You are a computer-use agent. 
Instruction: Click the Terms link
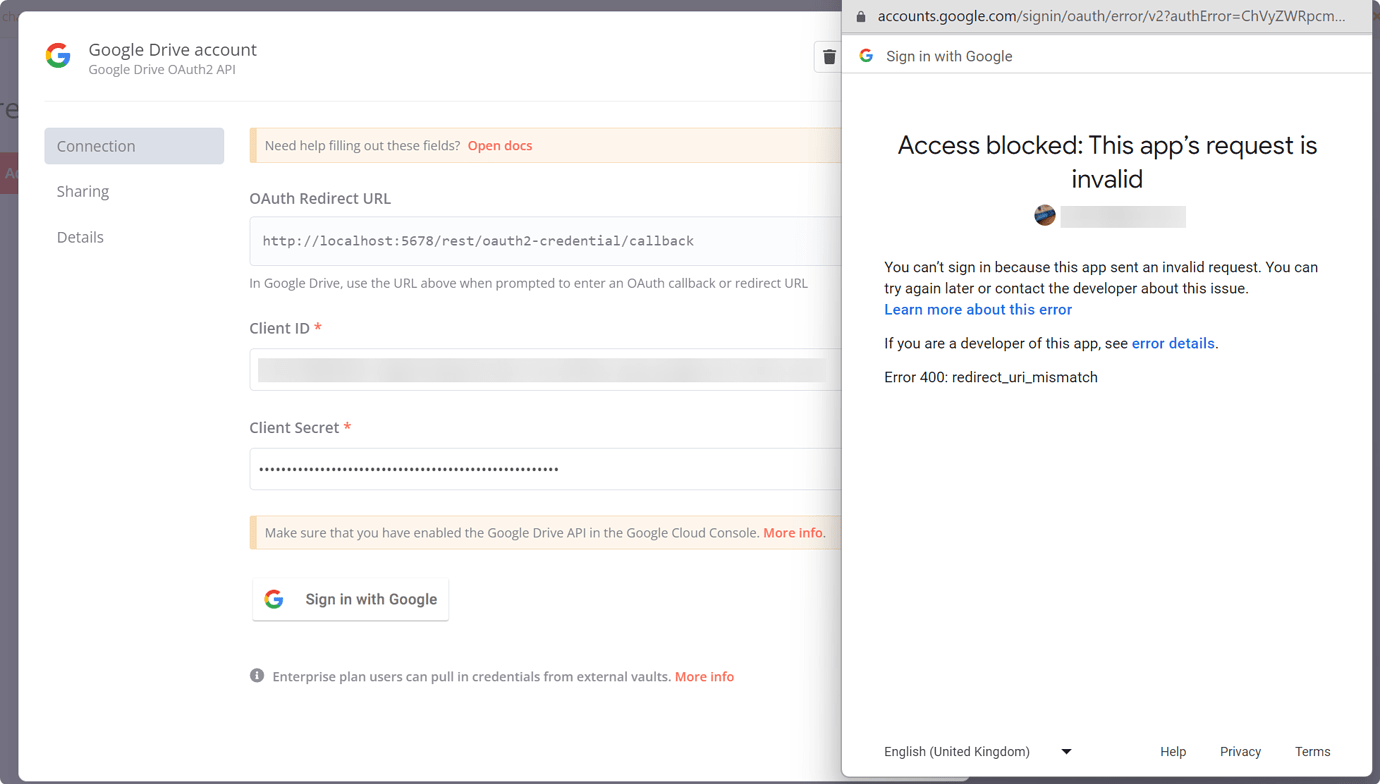click(1312, 751)
